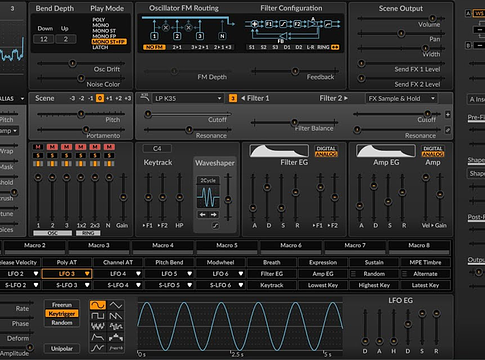Select the Filter EG modulation source
Image resolution: width=485 pixels, height=360 pixels.
(x=272, y=274)
